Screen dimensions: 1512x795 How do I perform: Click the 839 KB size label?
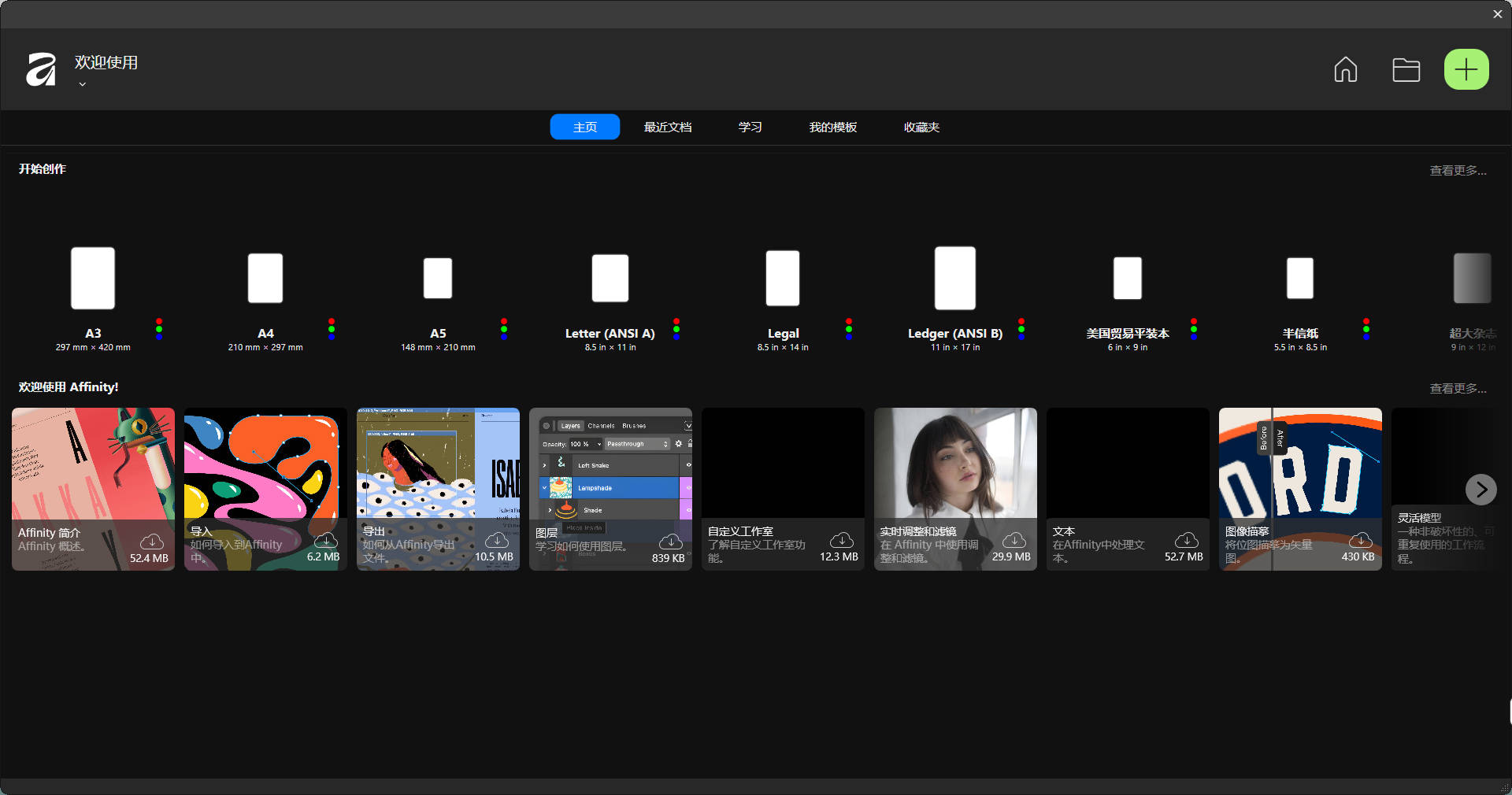tap(668, 558)
